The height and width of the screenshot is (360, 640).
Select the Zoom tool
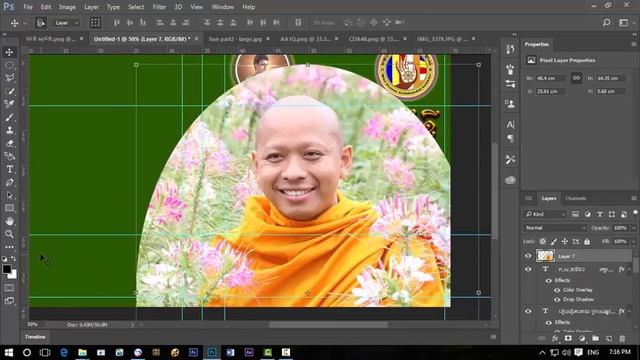click(x=9, y=234)
